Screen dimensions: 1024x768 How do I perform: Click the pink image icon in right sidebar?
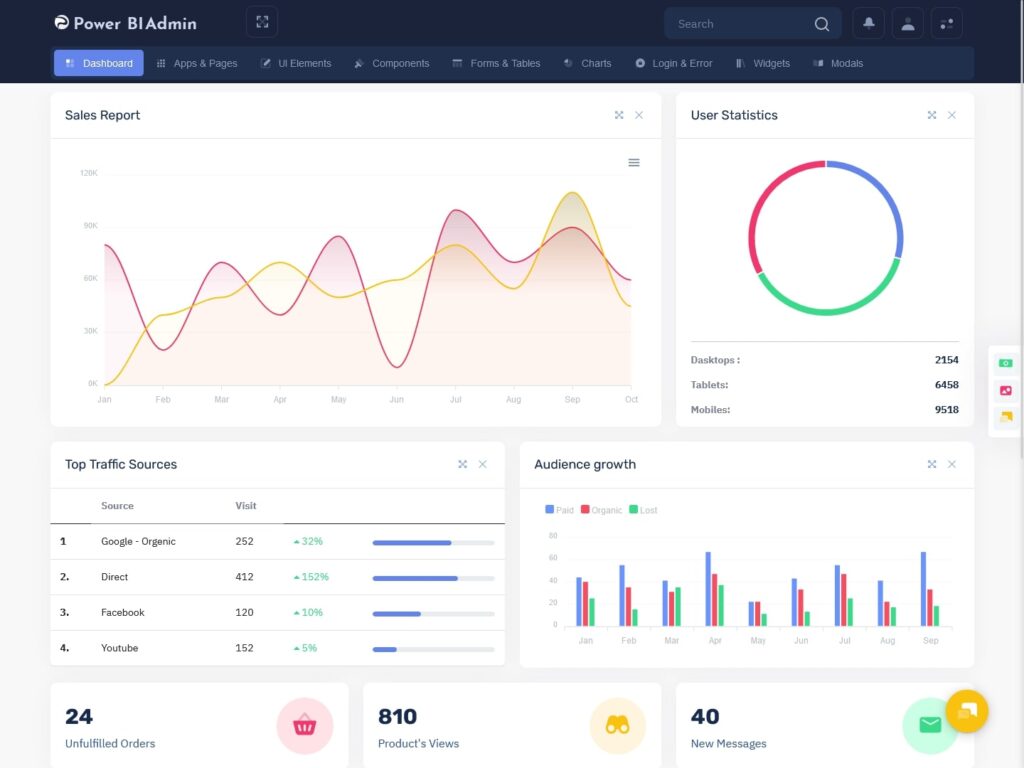1005,390
